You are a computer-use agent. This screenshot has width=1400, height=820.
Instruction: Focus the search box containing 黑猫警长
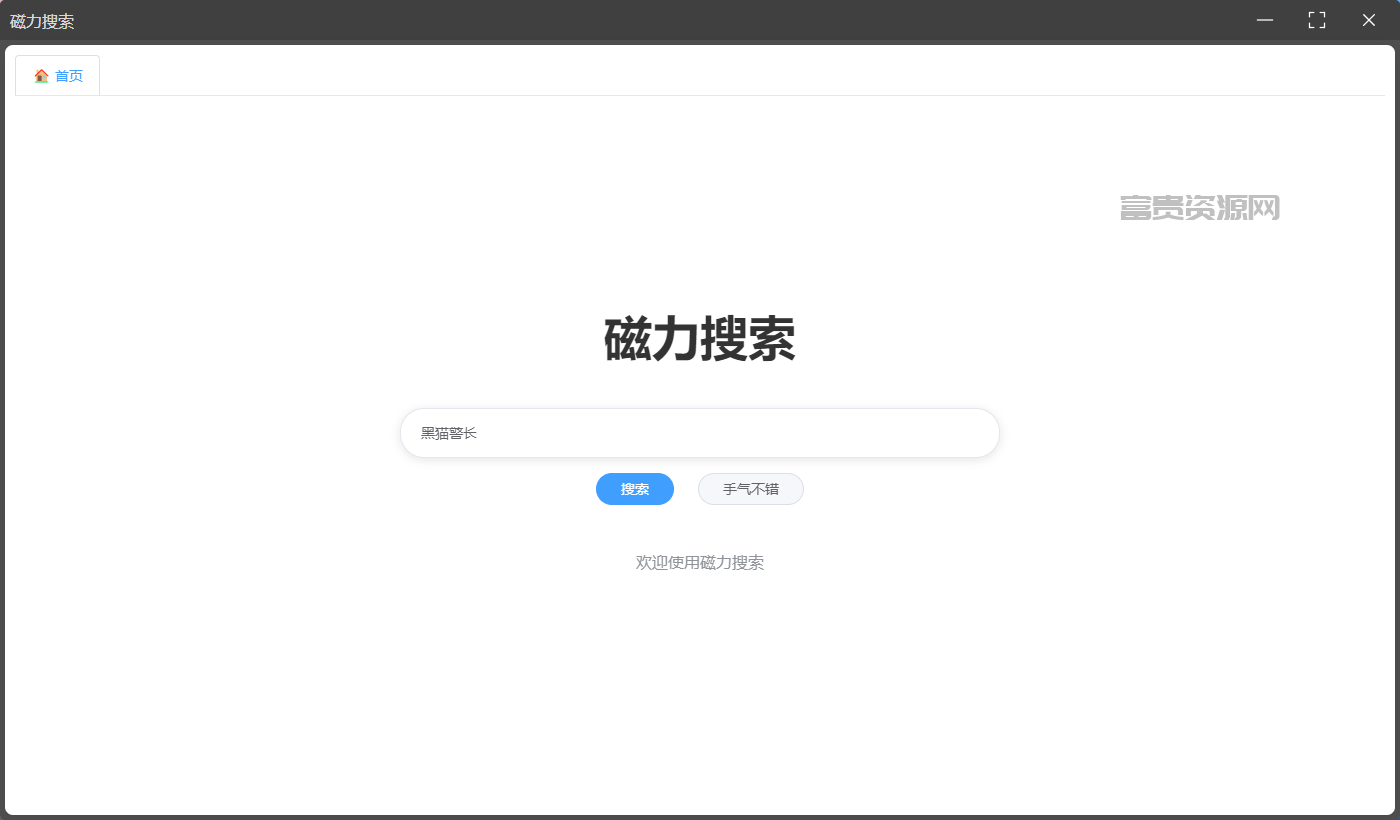point(700,433)
